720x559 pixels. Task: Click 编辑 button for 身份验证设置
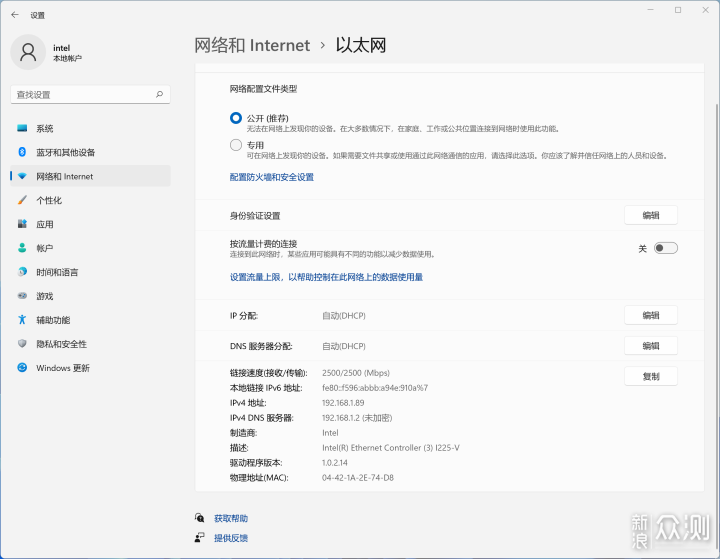pos(651,215)
